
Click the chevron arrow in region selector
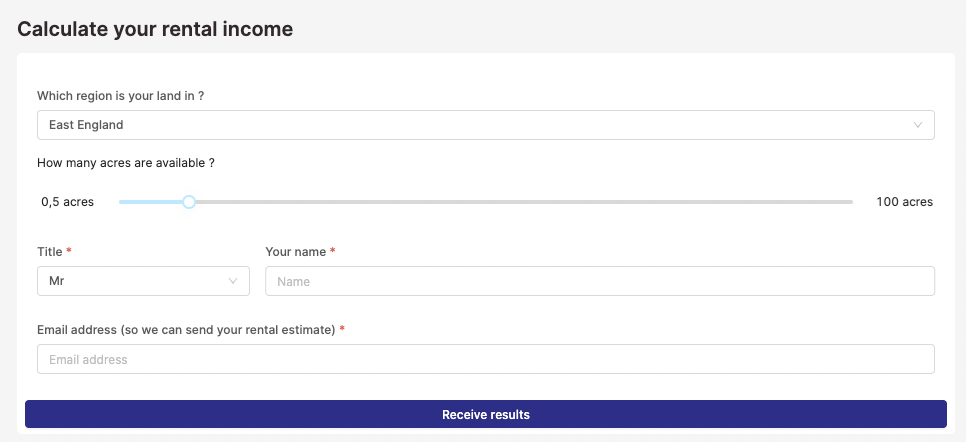(x=918, y=125)
